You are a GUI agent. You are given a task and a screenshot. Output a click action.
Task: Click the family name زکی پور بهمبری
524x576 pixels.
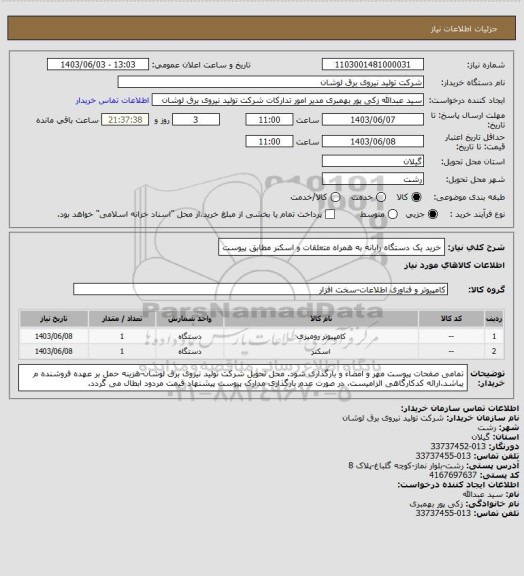pos(437,504)
